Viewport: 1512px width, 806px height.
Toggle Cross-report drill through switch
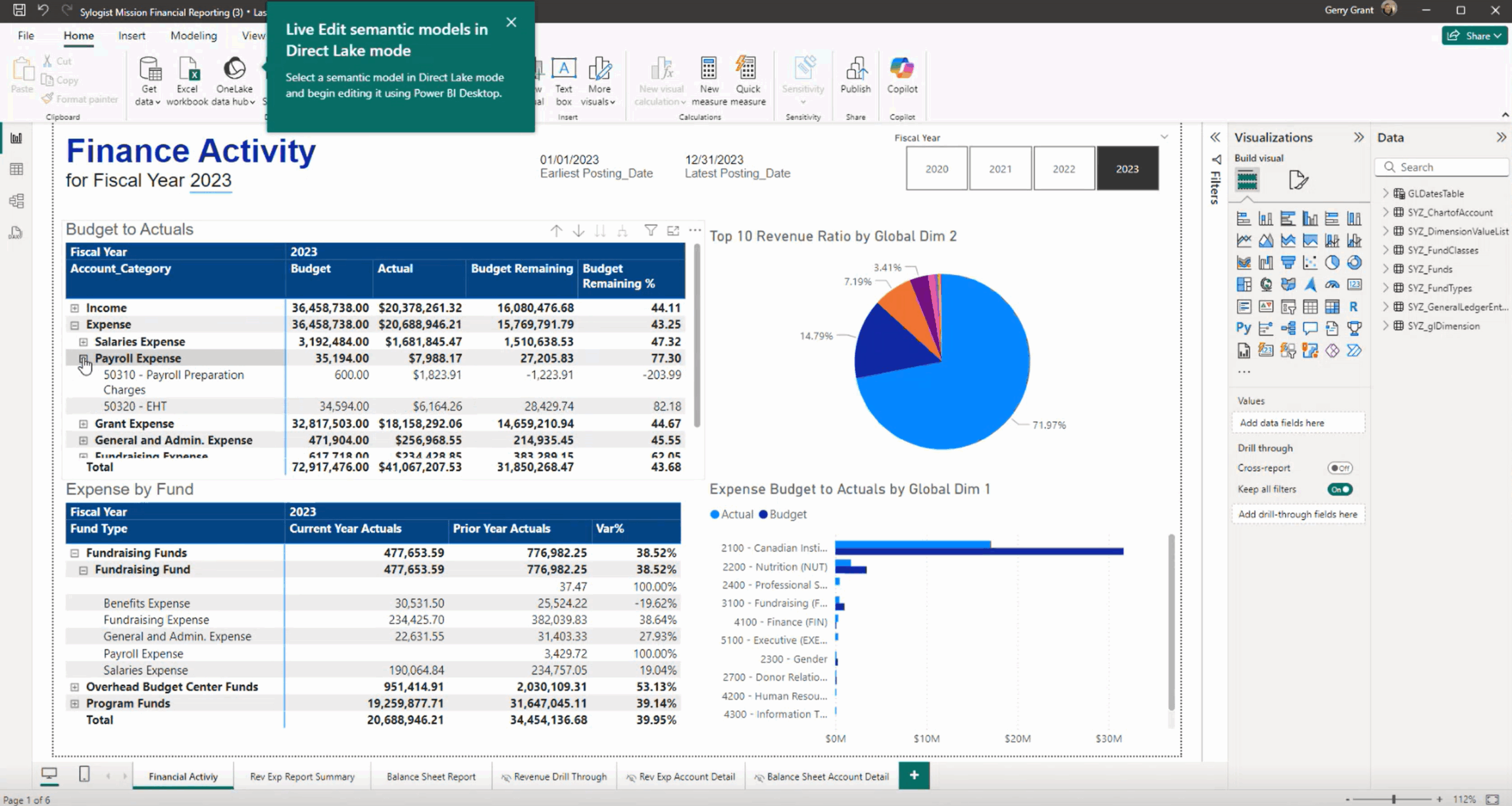click(1340, 468)
